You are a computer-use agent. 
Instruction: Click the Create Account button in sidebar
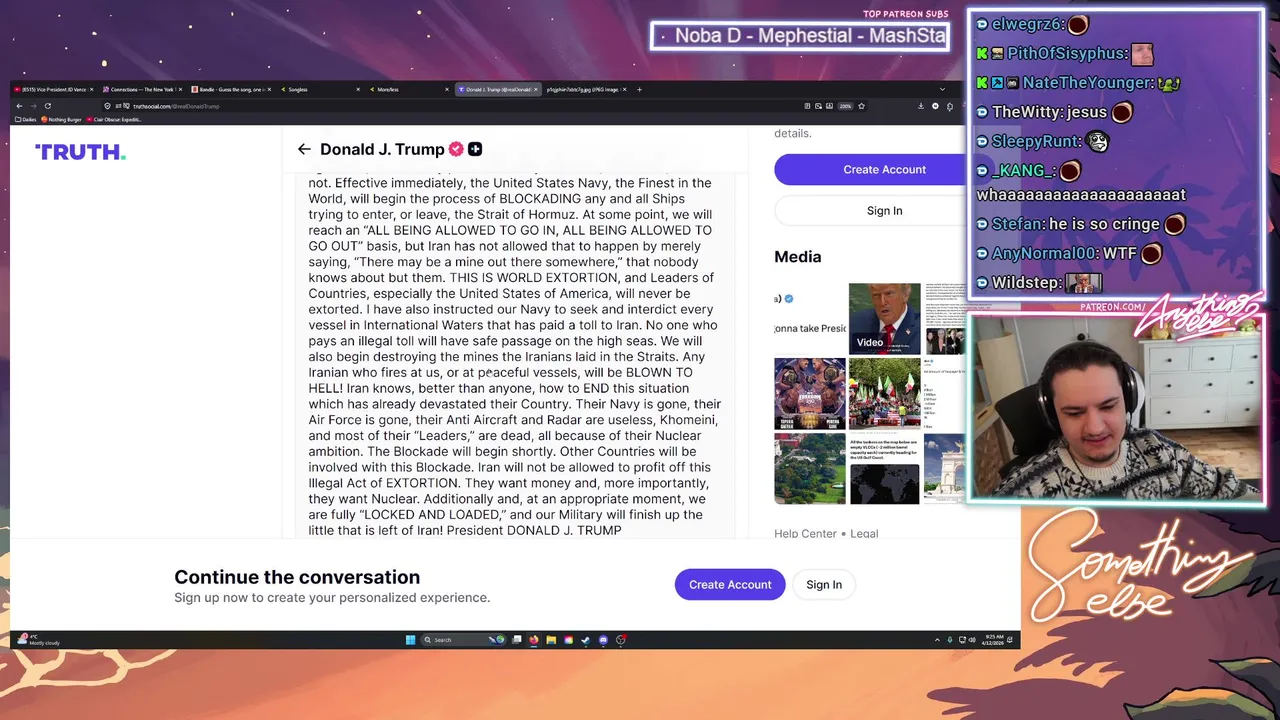tap(884, 169)
